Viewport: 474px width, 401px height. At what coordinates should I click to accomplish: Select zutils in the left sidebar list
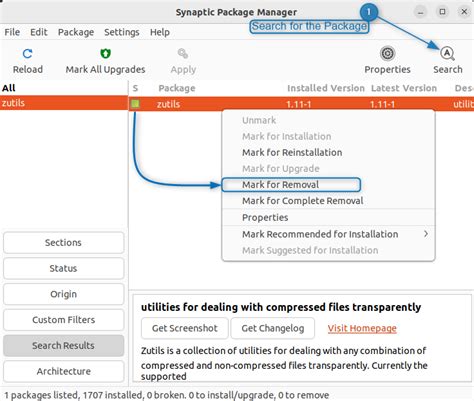tap(63, 103)
